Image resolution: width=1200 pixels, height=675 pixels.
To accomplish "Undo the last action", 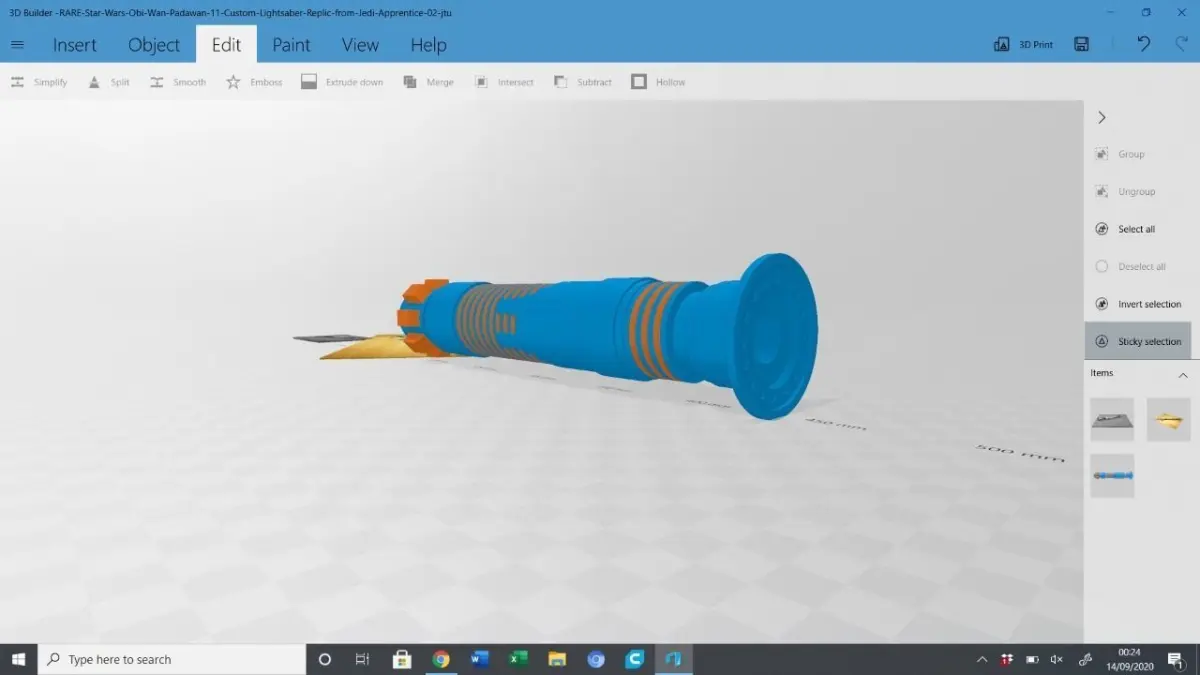I will click(1144, 44).
